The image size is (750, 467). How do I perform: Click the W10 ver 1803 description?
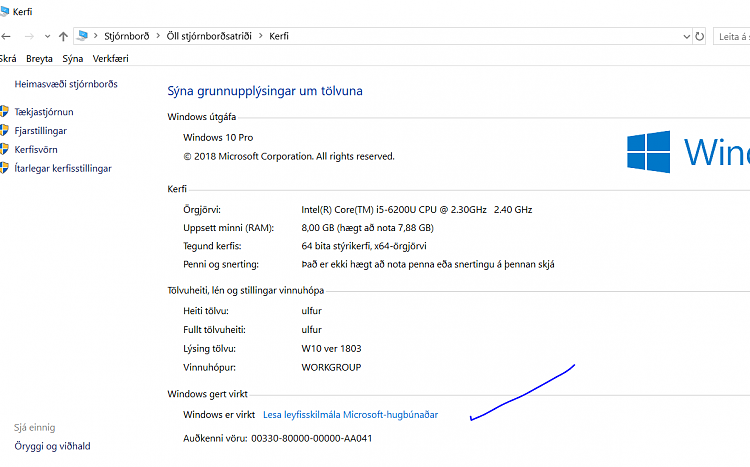click(331, 348)
